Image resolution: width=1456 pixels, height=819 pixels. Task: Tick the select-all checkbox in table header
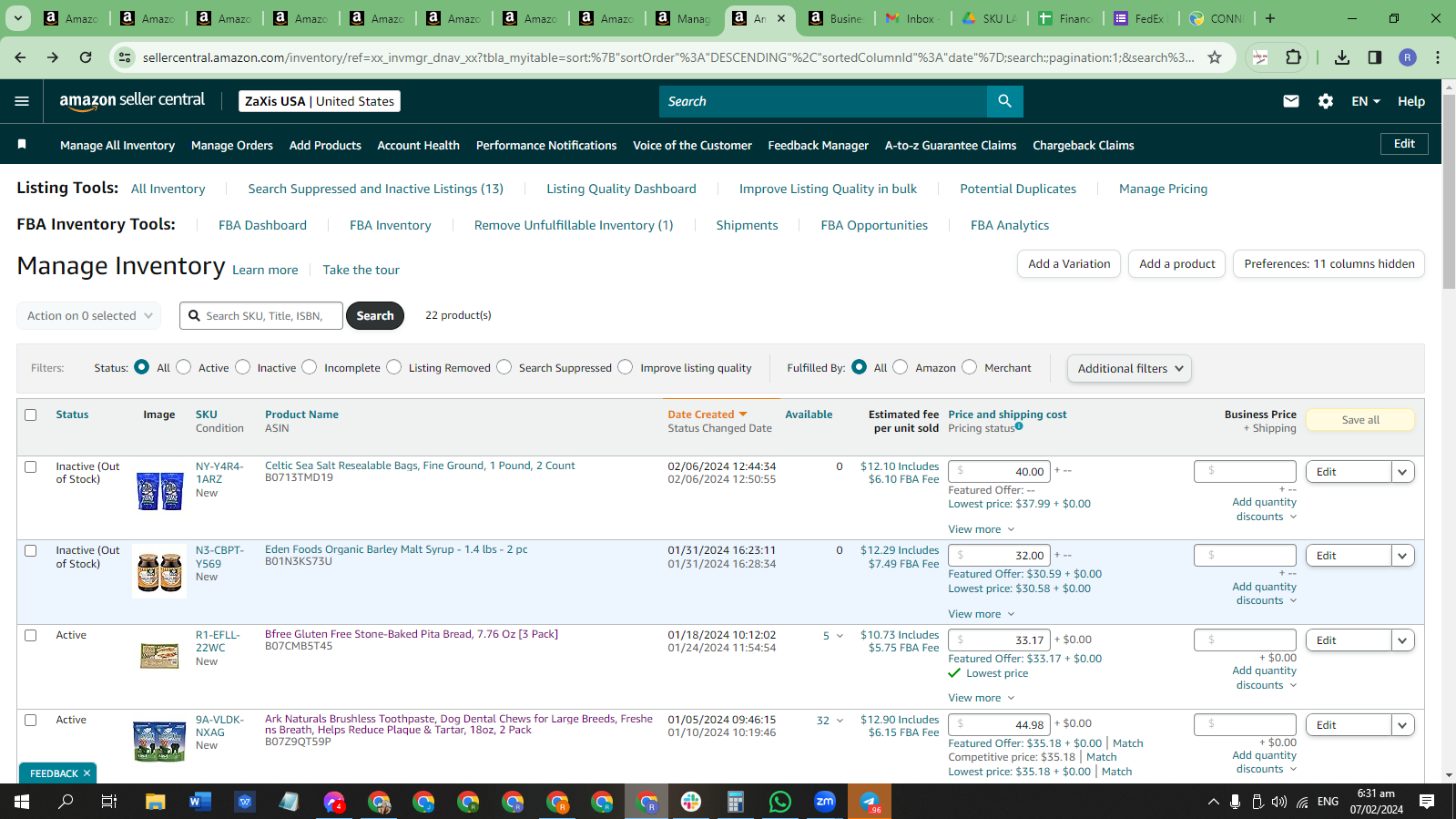coord(31,415)
